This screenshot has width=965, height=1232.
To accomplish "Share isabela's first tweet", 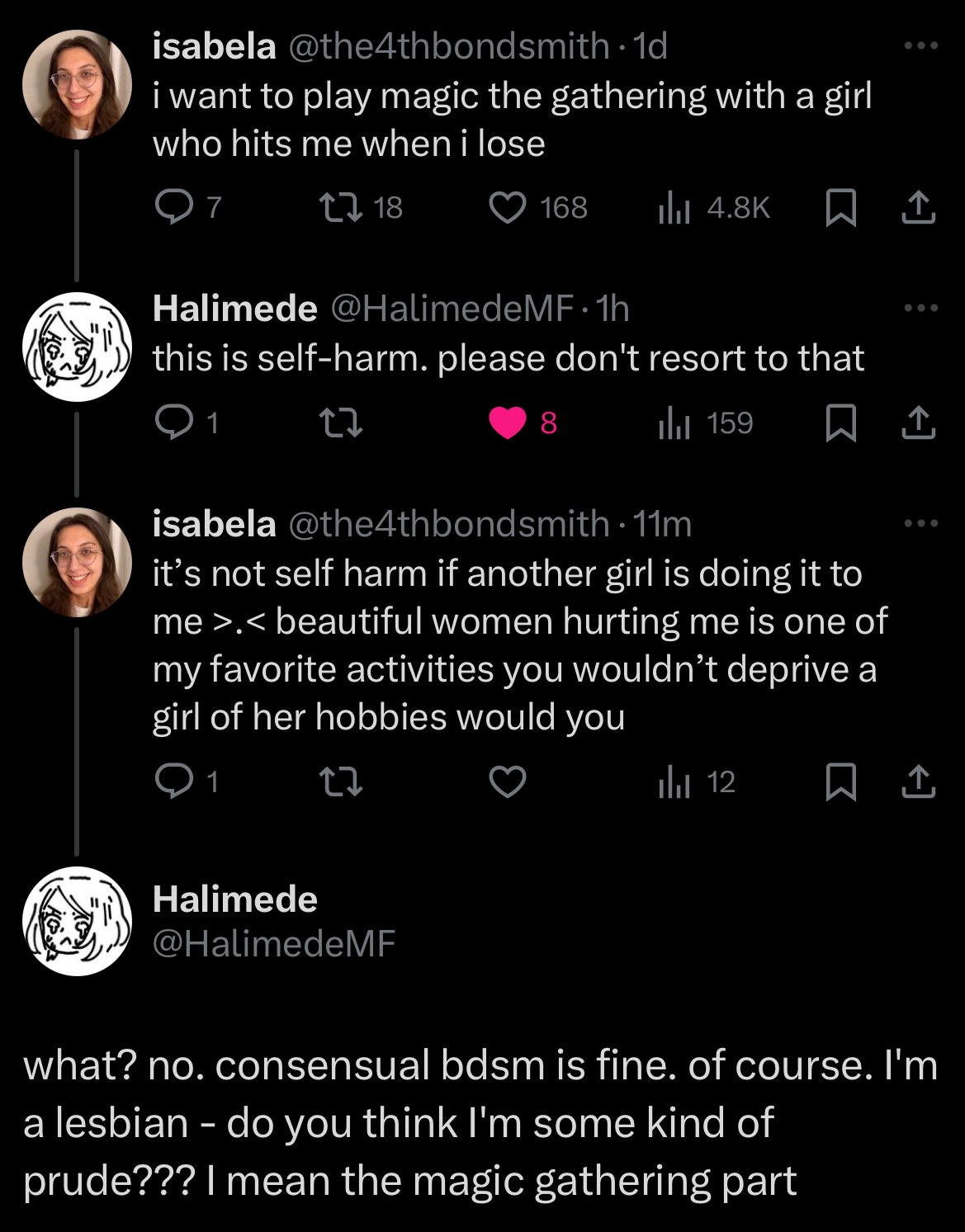I will (918, 207).
